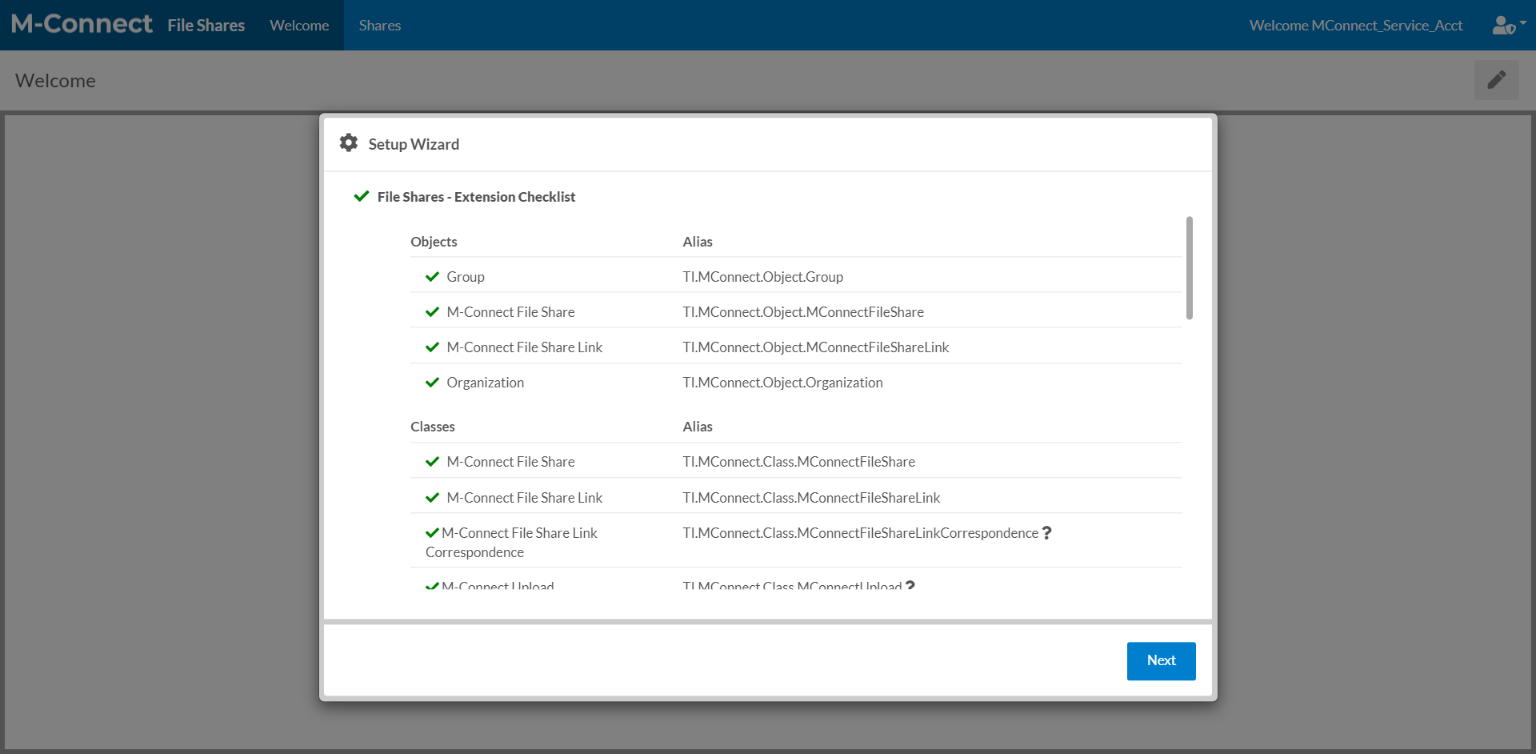Click the checklist vertical scrollbar
The width and height of the screenshot is (1536, 754).
1189,268
